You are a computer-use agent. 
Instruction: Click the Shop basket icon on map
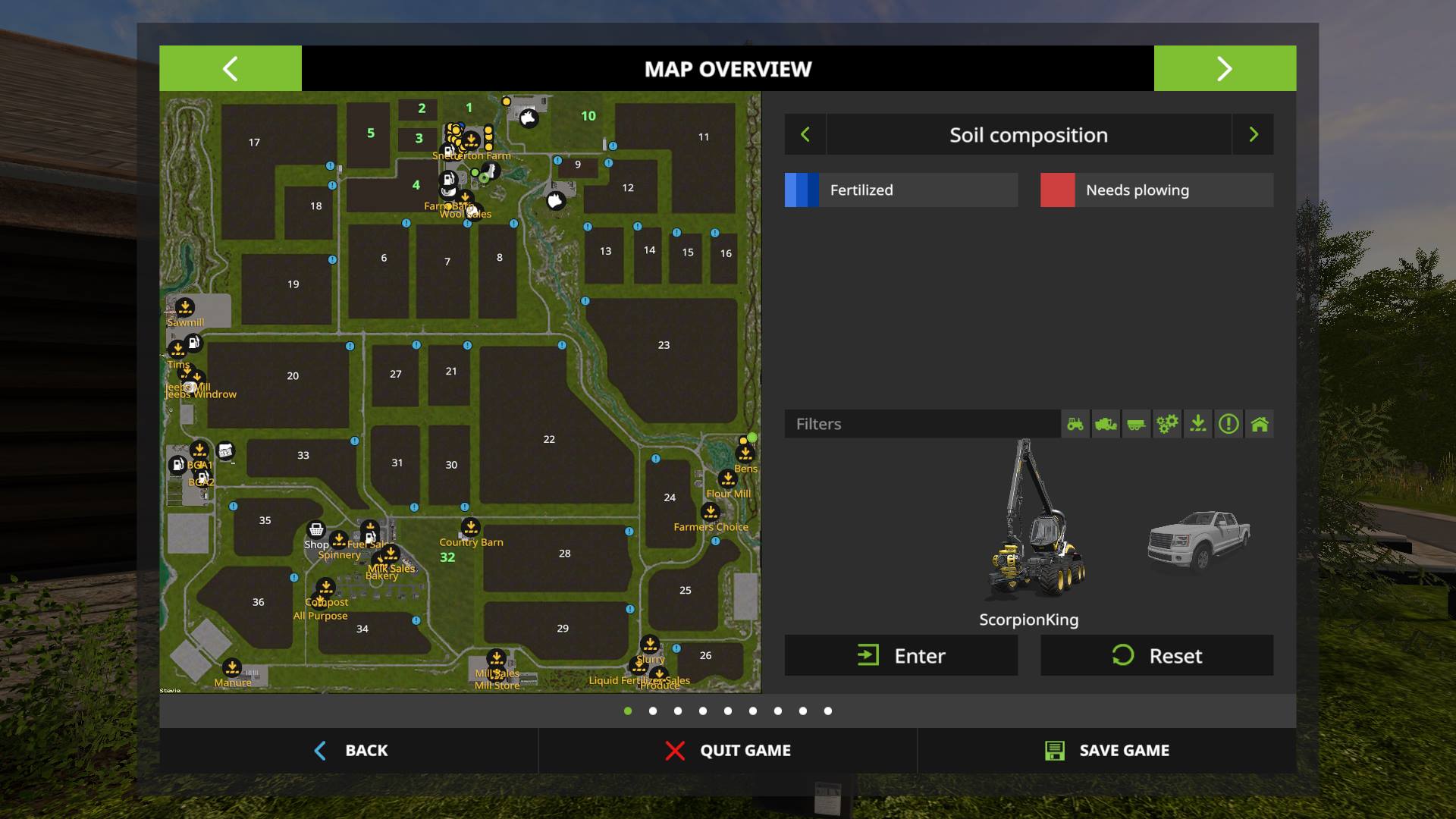click(315, 529)
